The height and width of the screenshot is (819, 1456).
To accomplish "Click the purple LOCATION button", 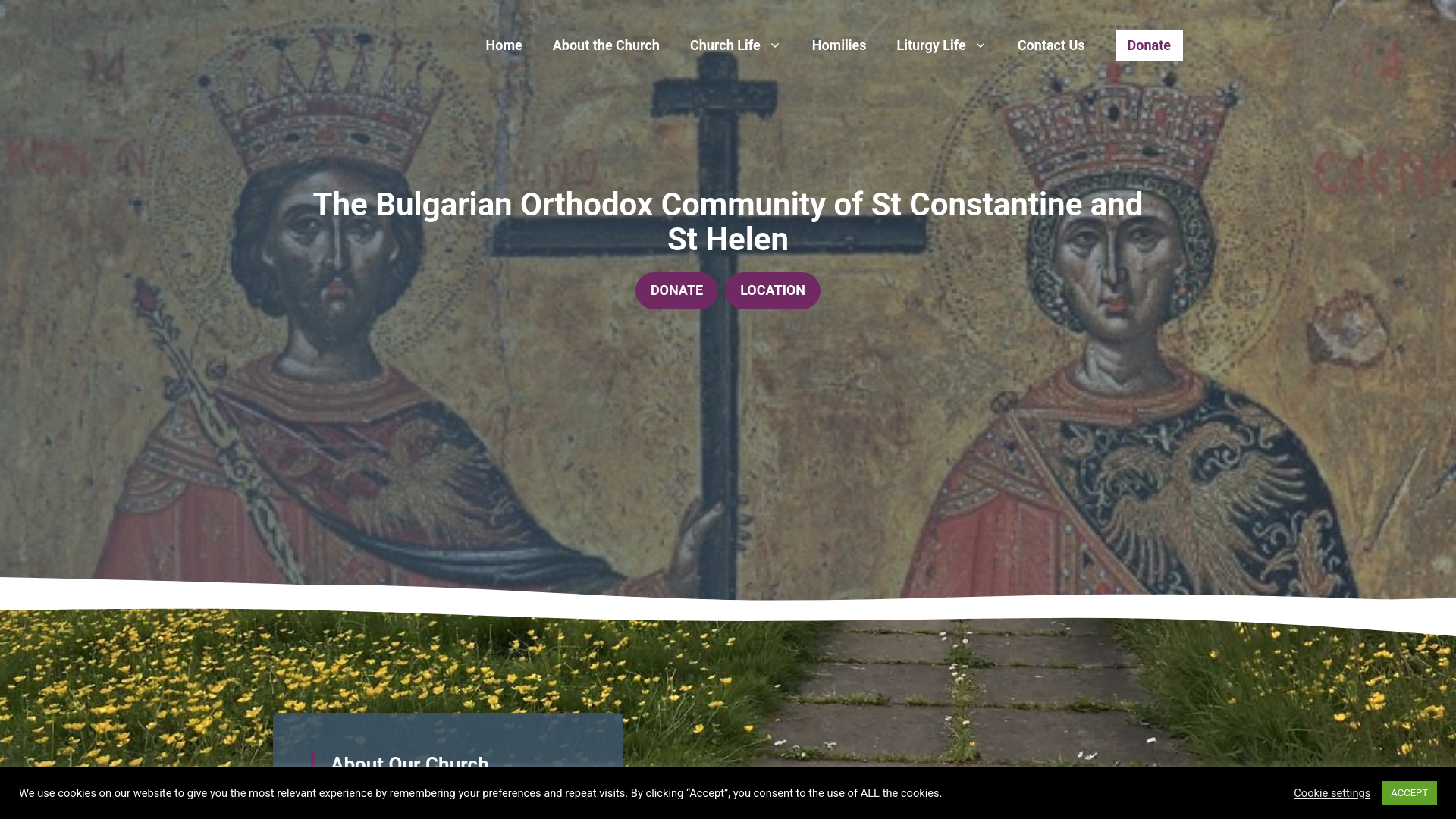I will (772, 290).
